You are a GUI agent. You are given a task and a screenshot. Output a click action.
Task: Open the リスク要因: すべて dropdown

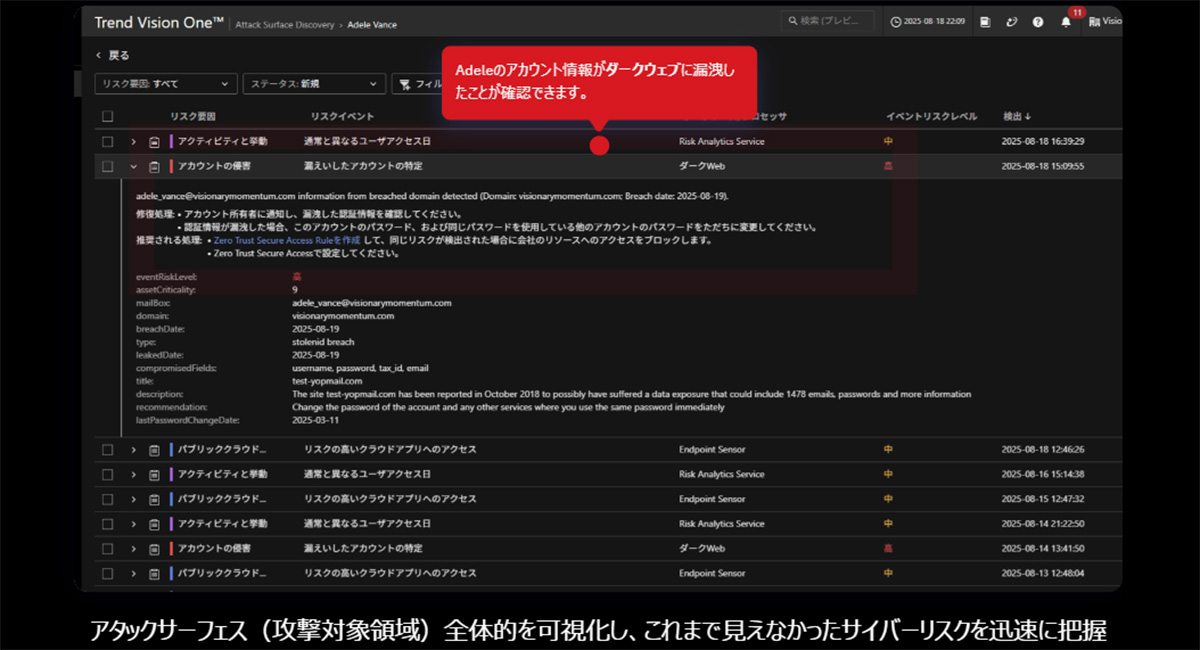pos(166,85)
